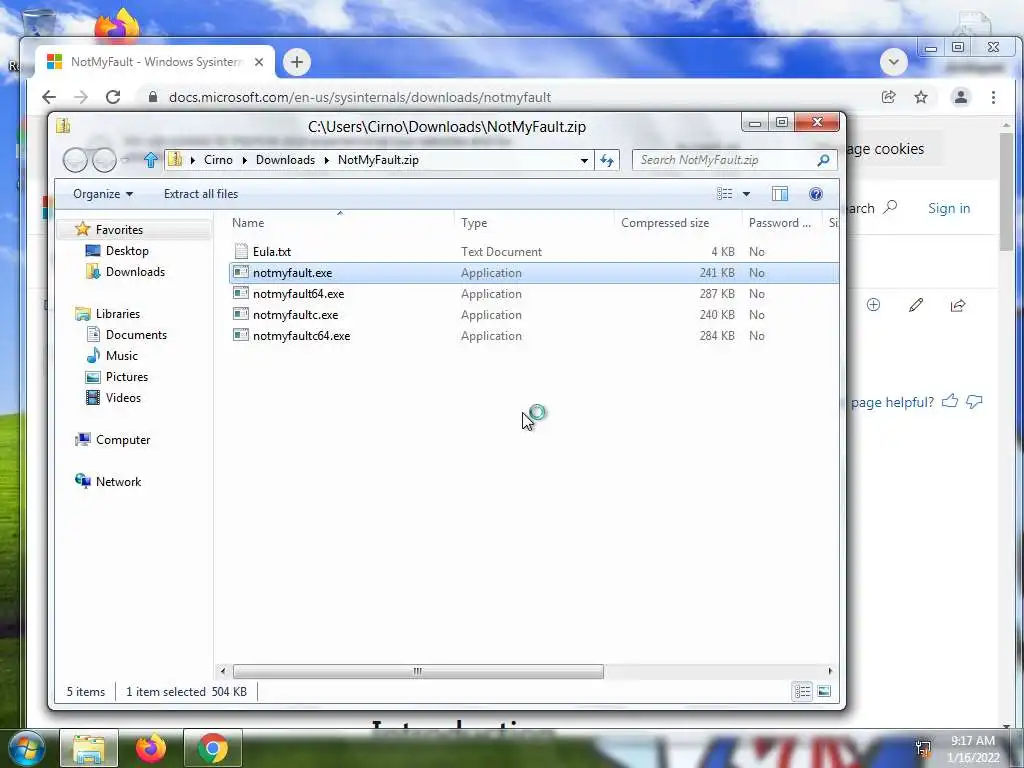Reload the page in Chrome

(x=113, y=97)
